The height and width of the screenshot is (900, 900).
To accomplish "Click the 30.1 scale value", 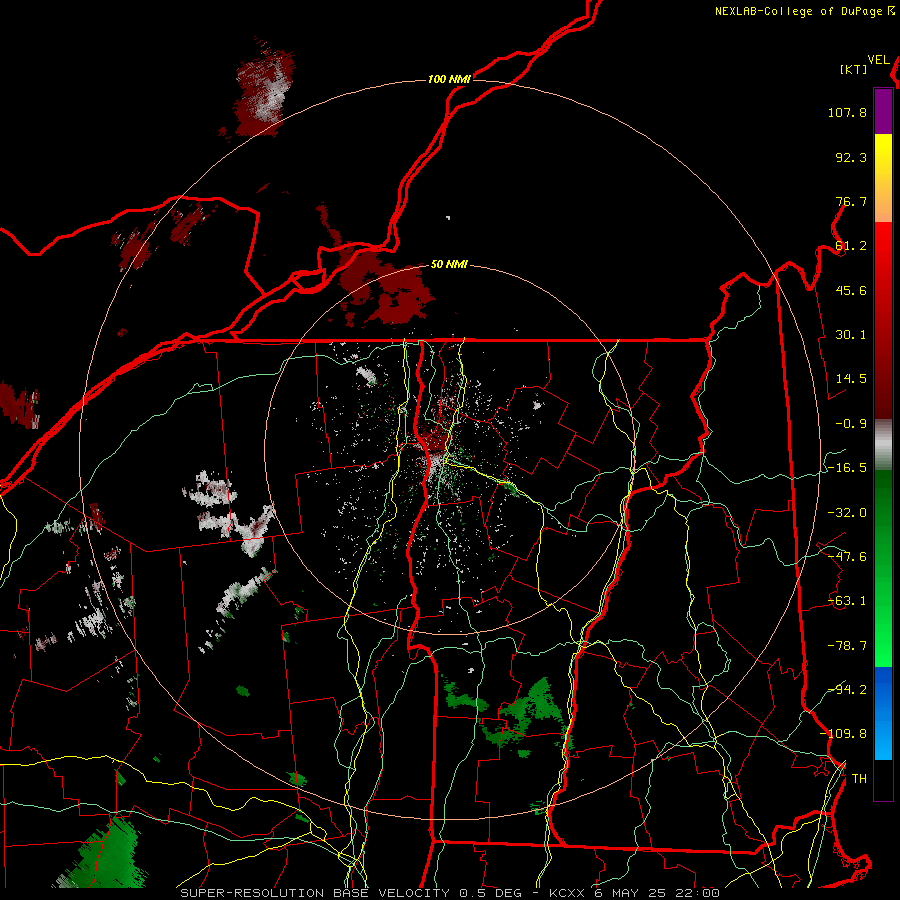I will tap(851, 335).
